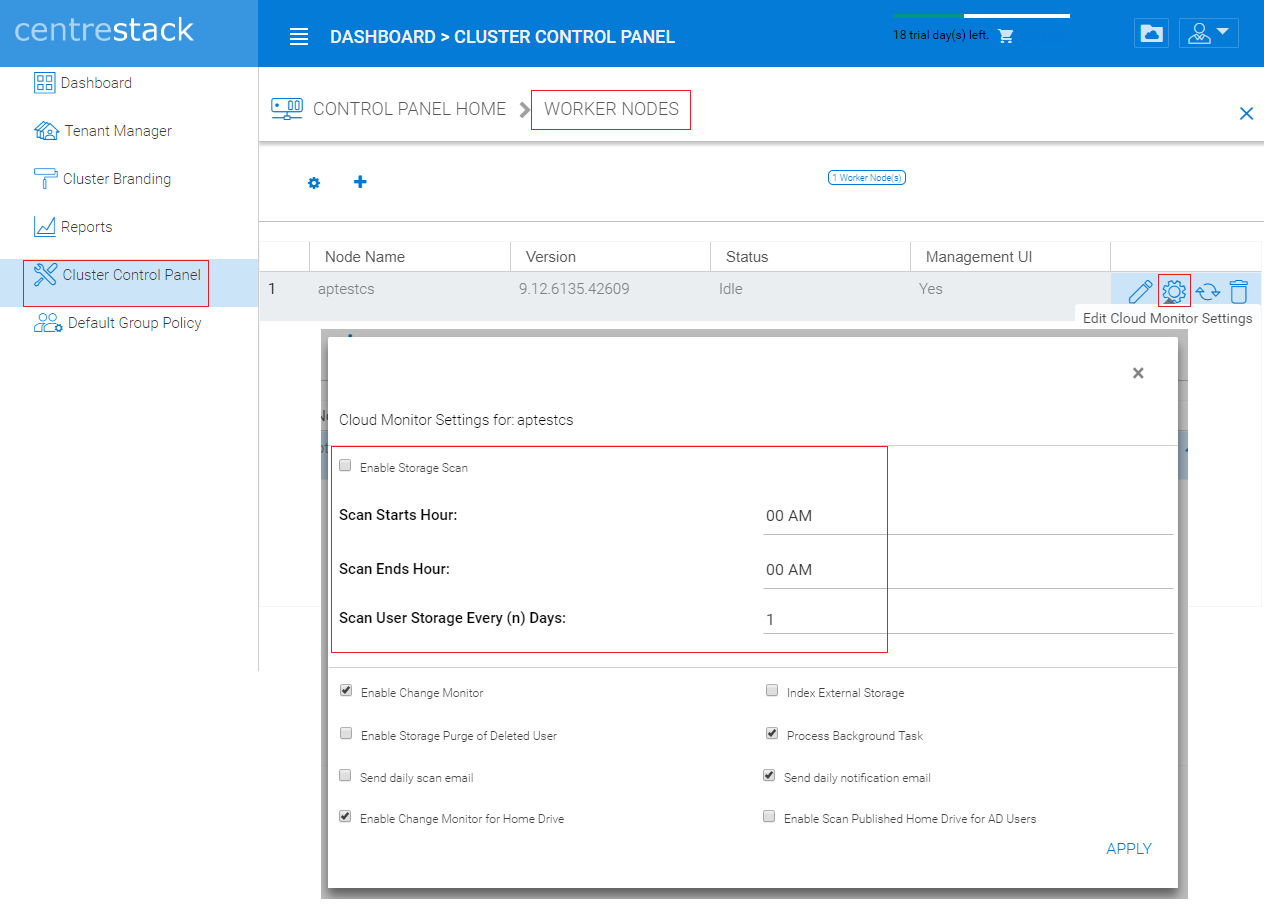Open worker node settings gear in toolbar
The image size is (1264, 922).
[314, 183]
